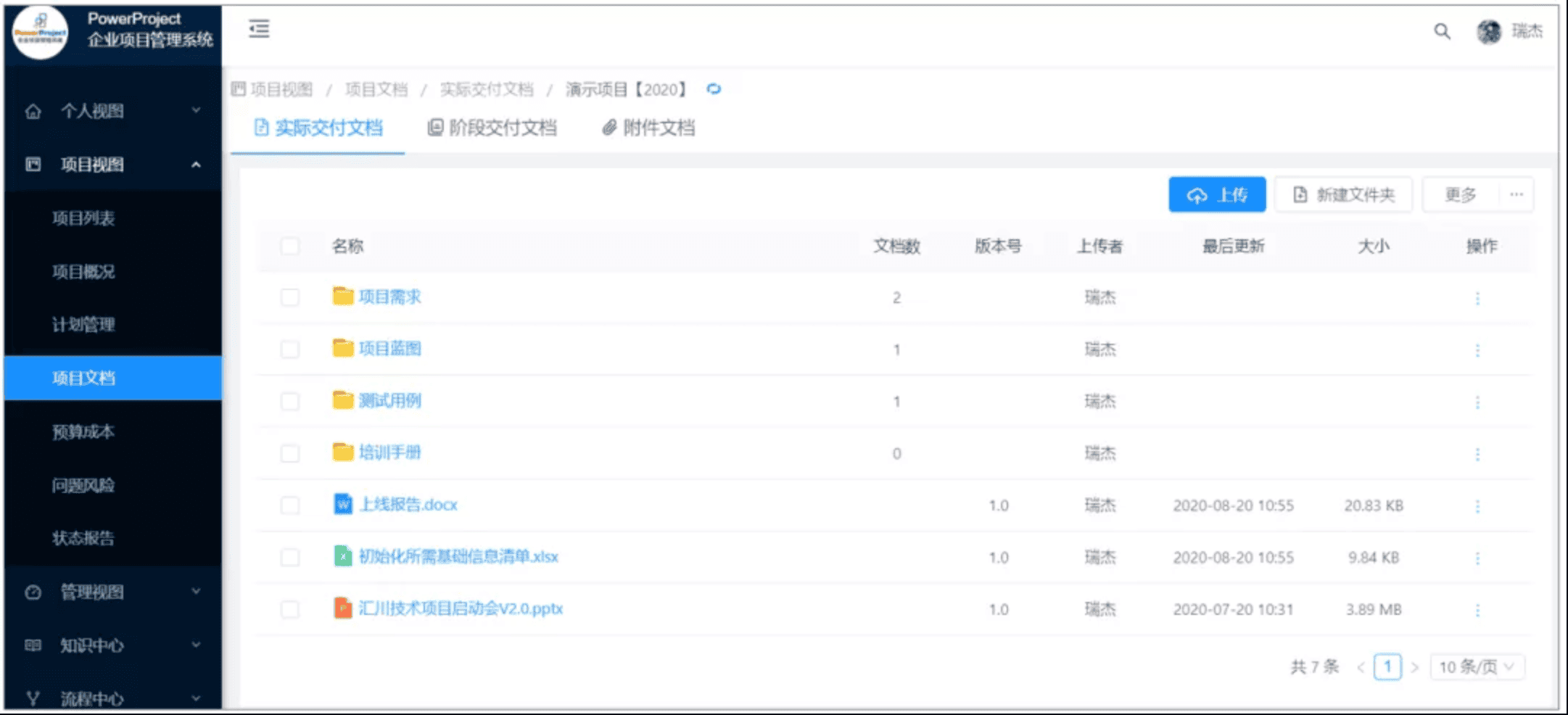Open the 10 条/页 page size dropdown
This screenshot has width=1568, height=715.
(1477, 666)
